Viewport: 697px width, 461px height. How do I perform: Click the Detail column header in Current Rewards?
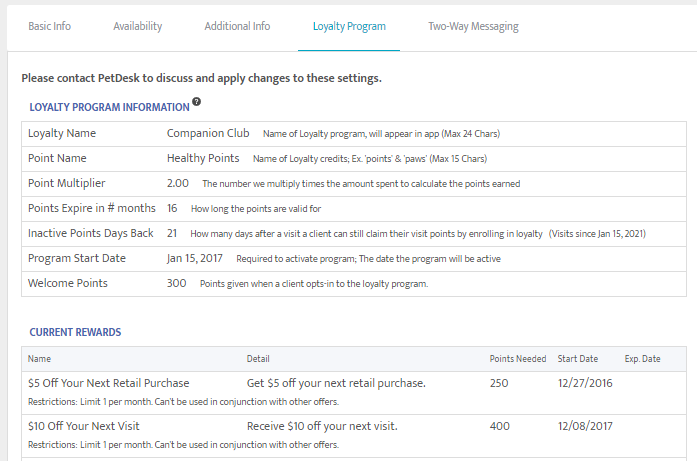[x=258, y=359]
